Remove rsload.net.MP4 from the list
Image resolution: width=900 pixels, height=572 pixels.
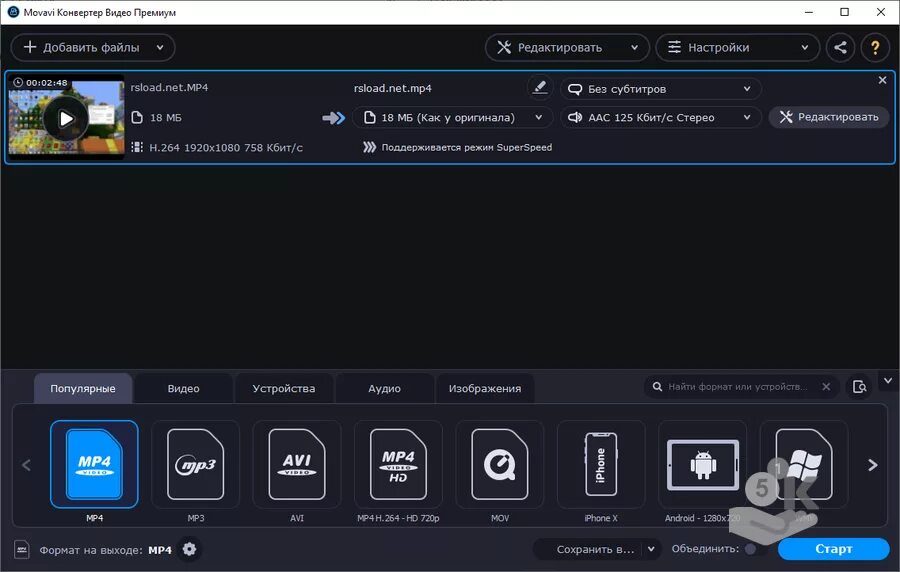click(x=882, y=80)
